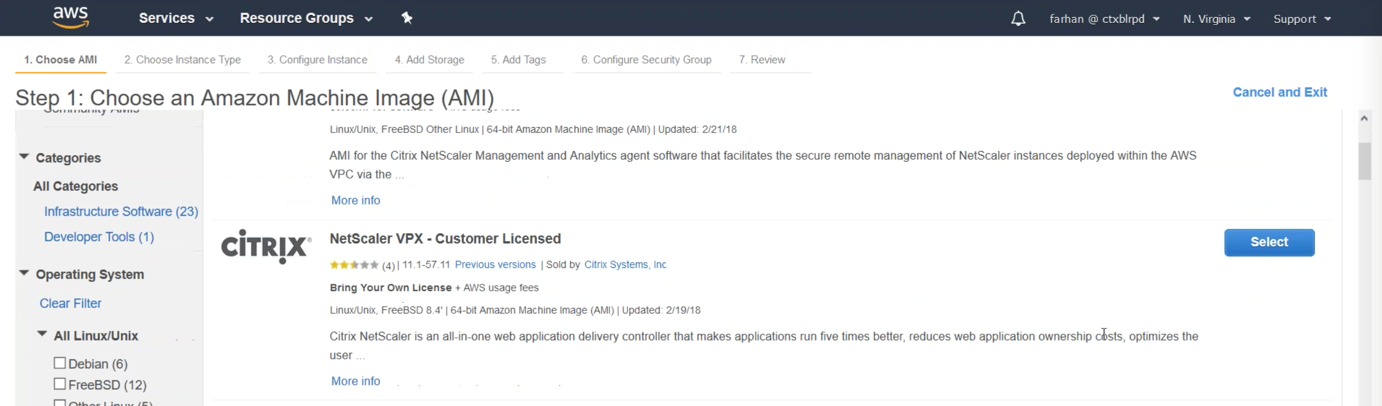Collapse the All Linux/Unix group
Viewport: 1382px width, 406px height.
click(42, 335)
